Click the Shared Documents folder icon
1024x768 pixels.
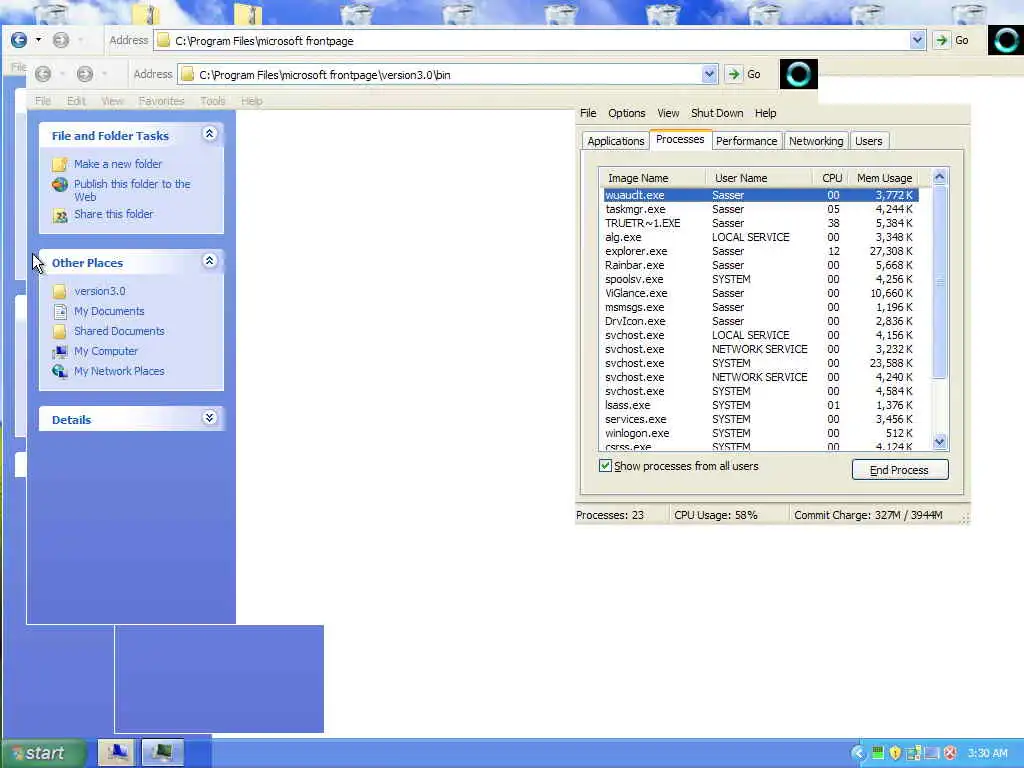pyautogui.click(x=59, y=331)
